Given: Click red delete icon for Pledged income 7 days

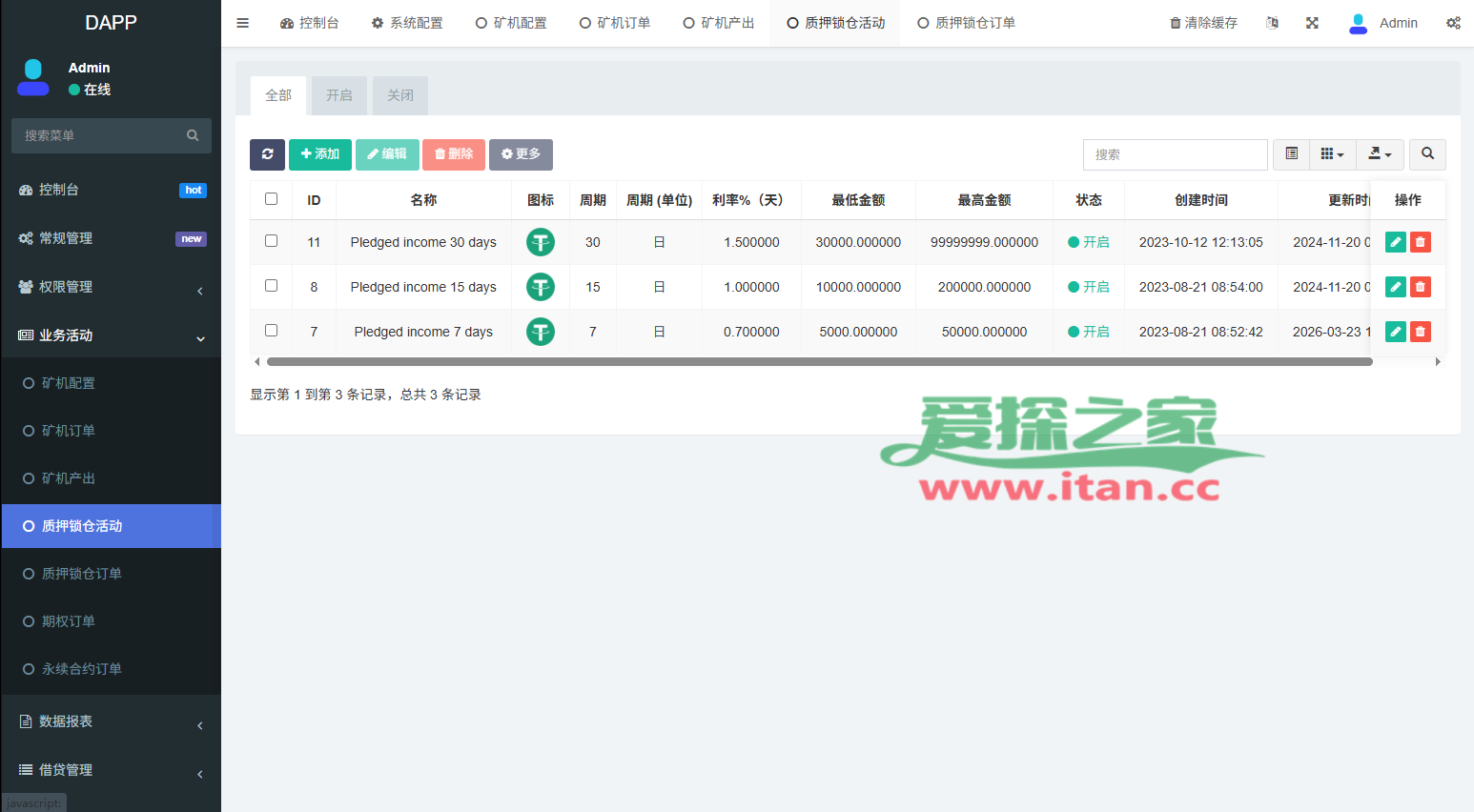Looking at the screenshot, I should [x=1420, y=332].
